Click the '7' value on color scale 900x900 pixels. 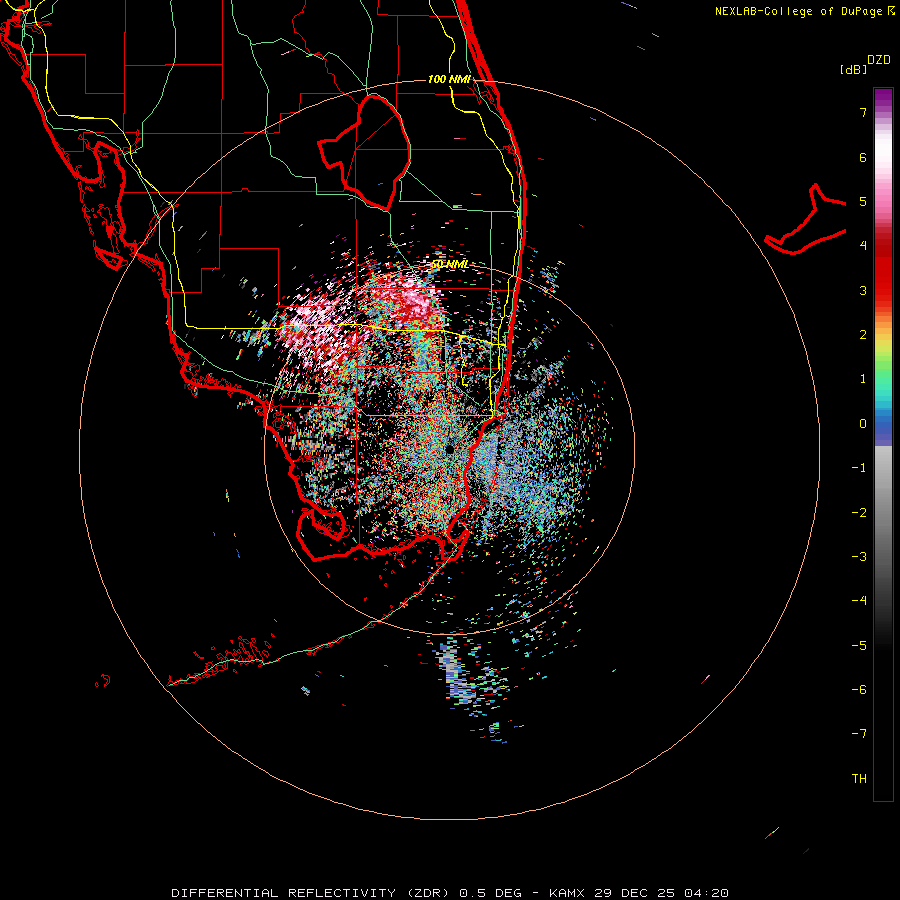coord(863,112)
